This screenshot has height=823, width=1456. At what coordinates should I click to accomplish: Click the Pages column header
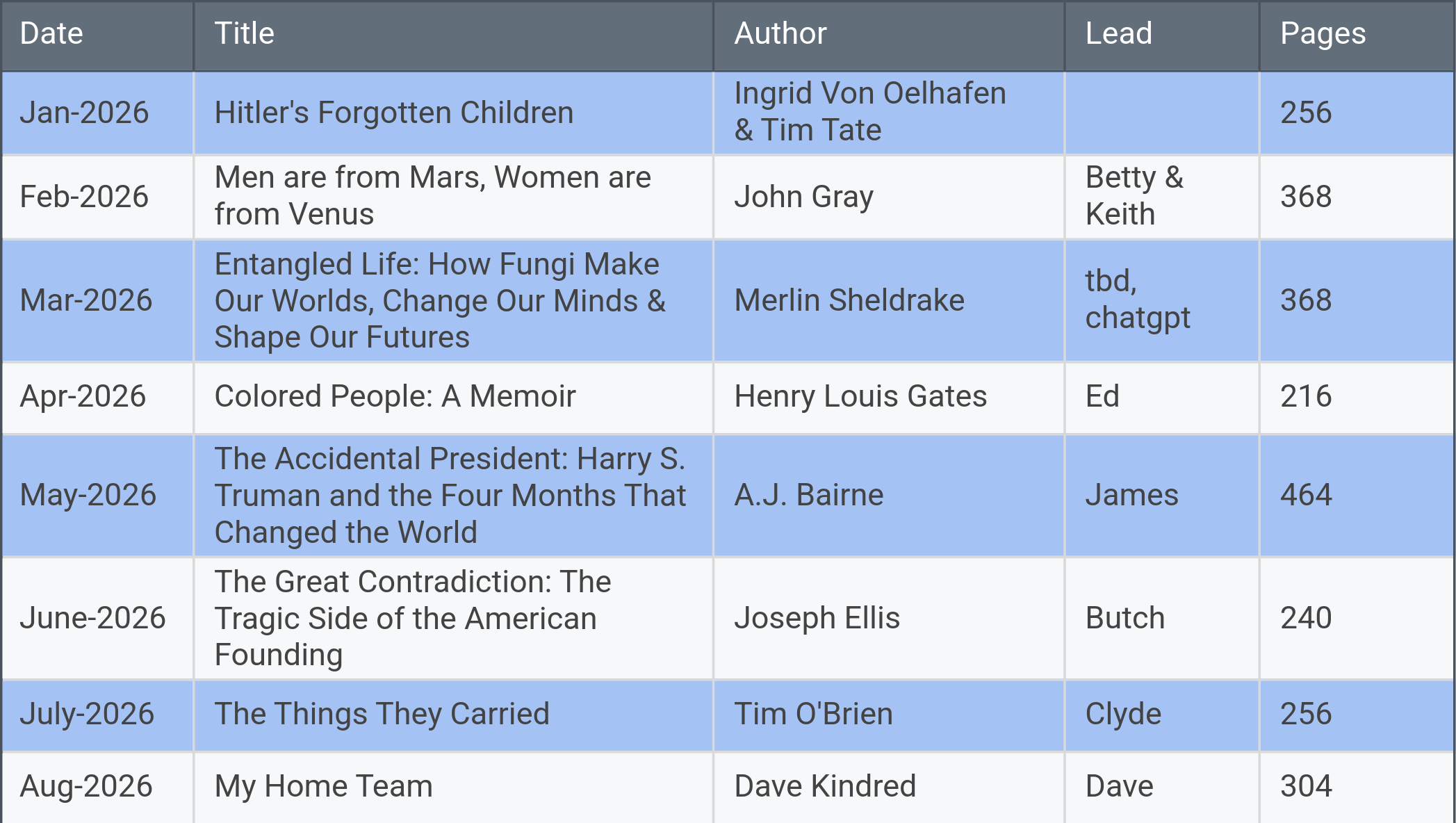coord(1323,33)
